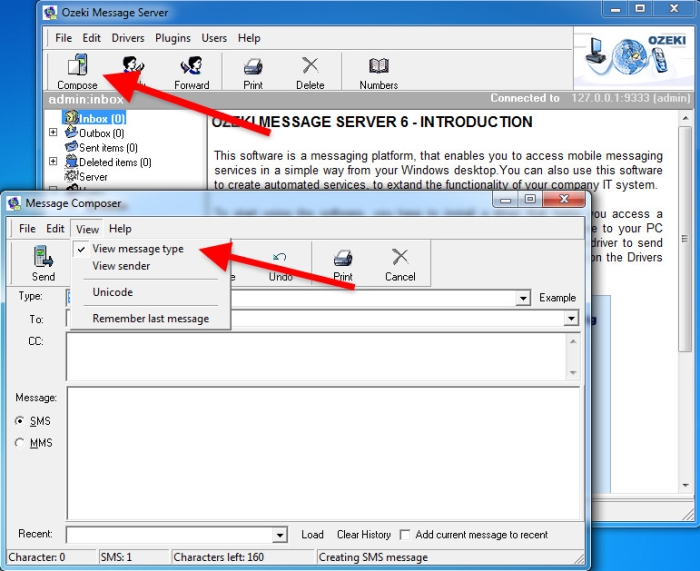This screenshot has width=700, height=571.
Task: Click inside the Message text area
Action: click(x=323, y=453)
